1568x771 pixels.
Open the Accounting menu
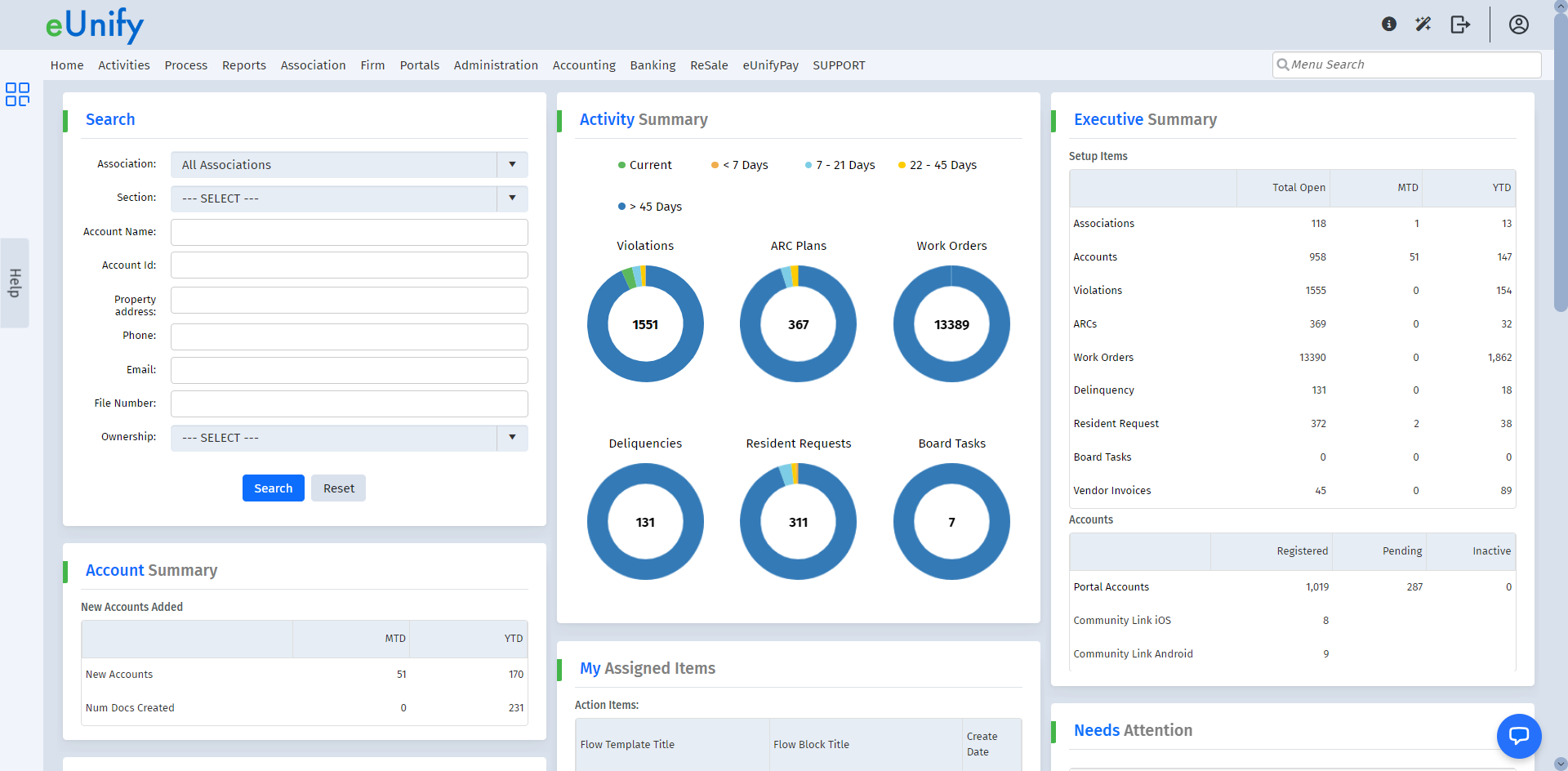(584, 65)
